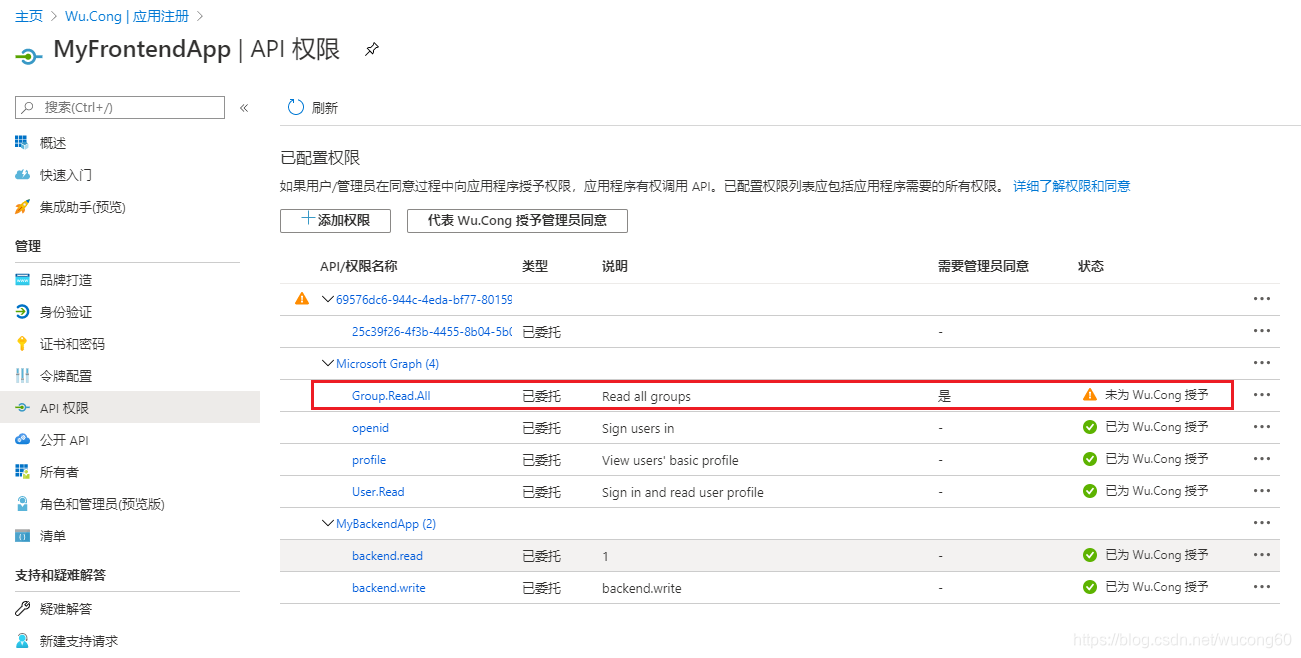Click the rocket icon beside 集成助手
Viewport: 1301px width, 658px height.
tap(22, 207)
